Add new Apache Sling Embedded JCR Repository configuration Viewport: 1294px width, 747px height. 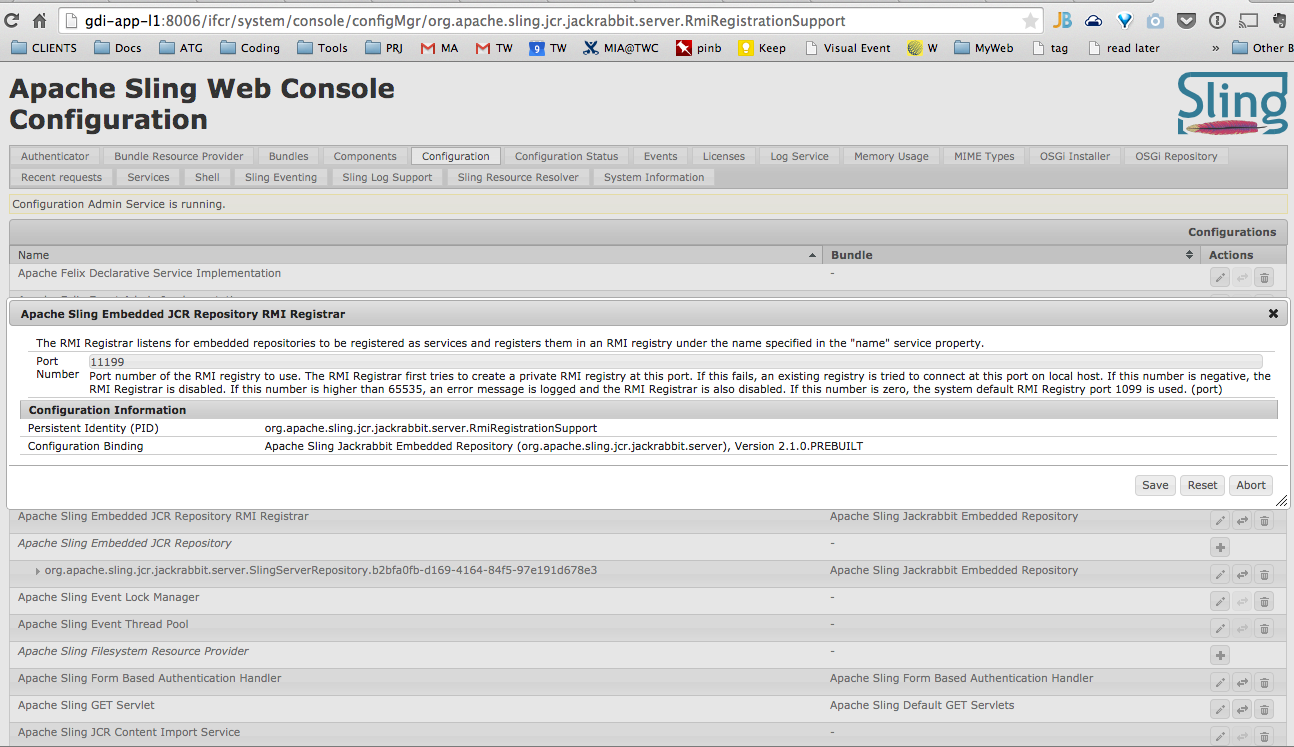[x=1220, y=548]
